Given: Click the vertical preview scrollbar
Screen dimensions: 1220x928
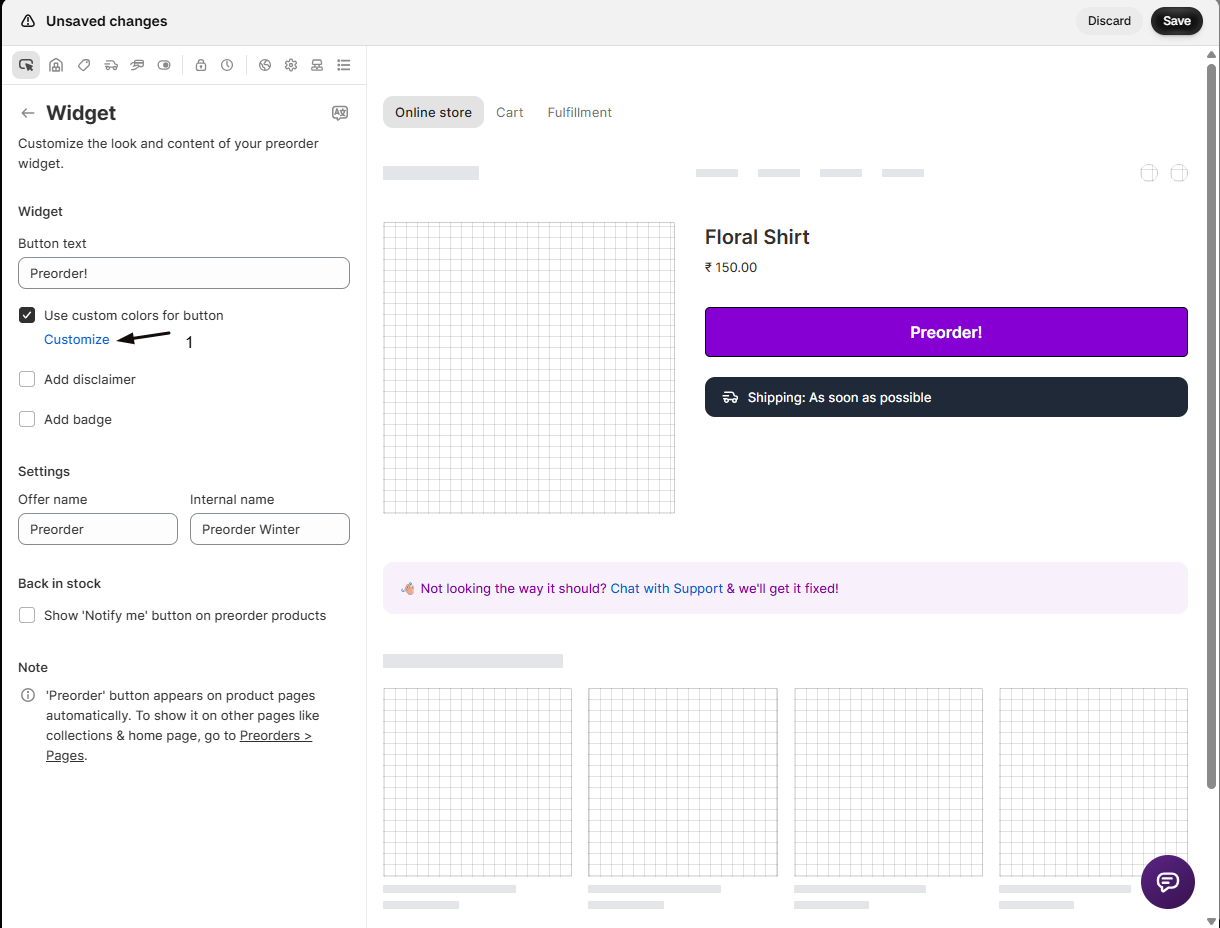Looking at the screenshot, I should [1212, 425].
